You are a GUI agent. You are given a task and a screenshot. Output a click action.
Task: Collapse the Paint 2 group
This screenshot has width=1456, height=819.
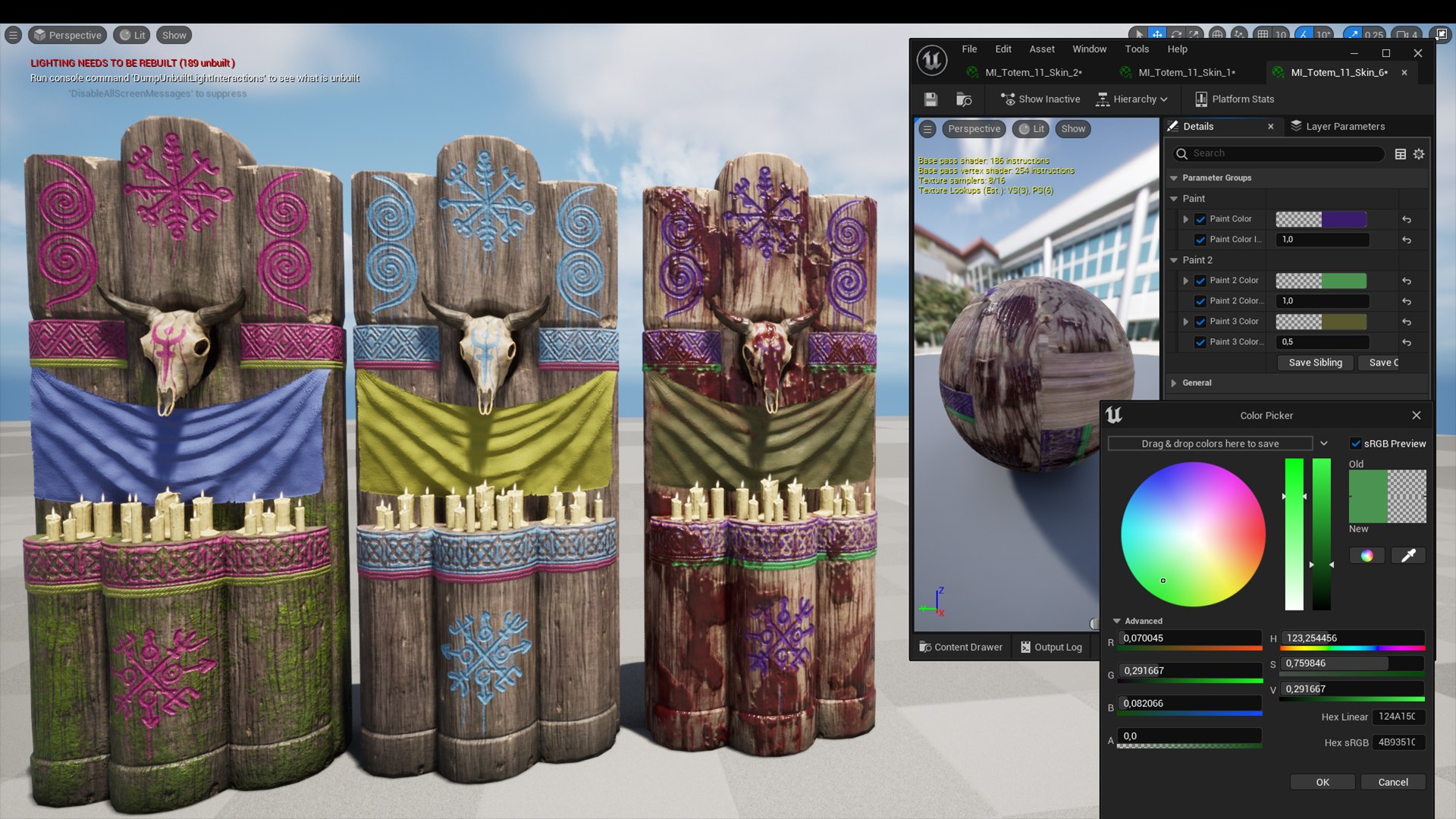tap(1174, 260)
